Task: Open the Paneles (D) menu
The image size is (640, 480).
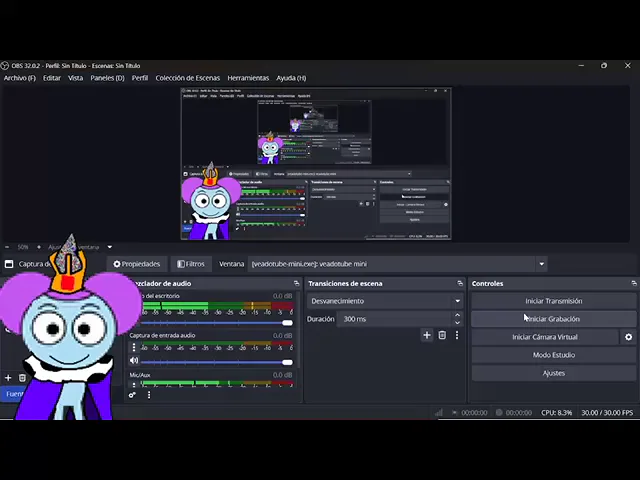Action: [107, 78]
